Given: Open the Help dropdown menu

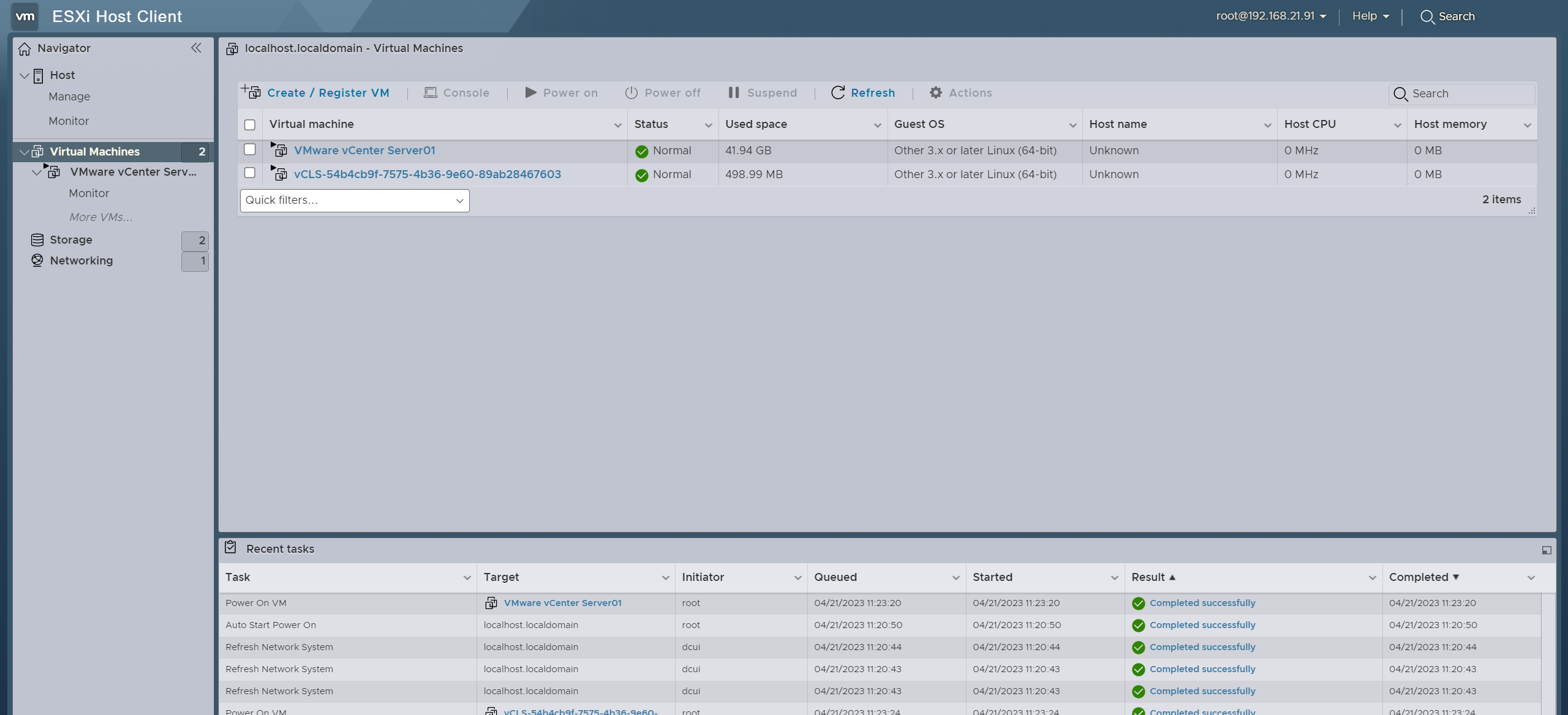Looking at the screenshot, I should 1371,16.
